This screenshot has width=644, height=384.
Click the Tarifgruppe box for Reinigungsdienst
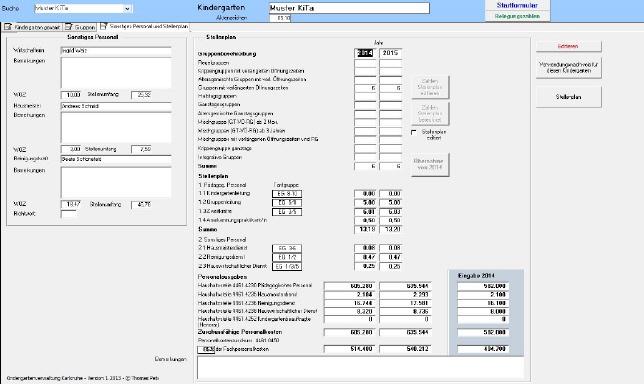coord(287,258)
